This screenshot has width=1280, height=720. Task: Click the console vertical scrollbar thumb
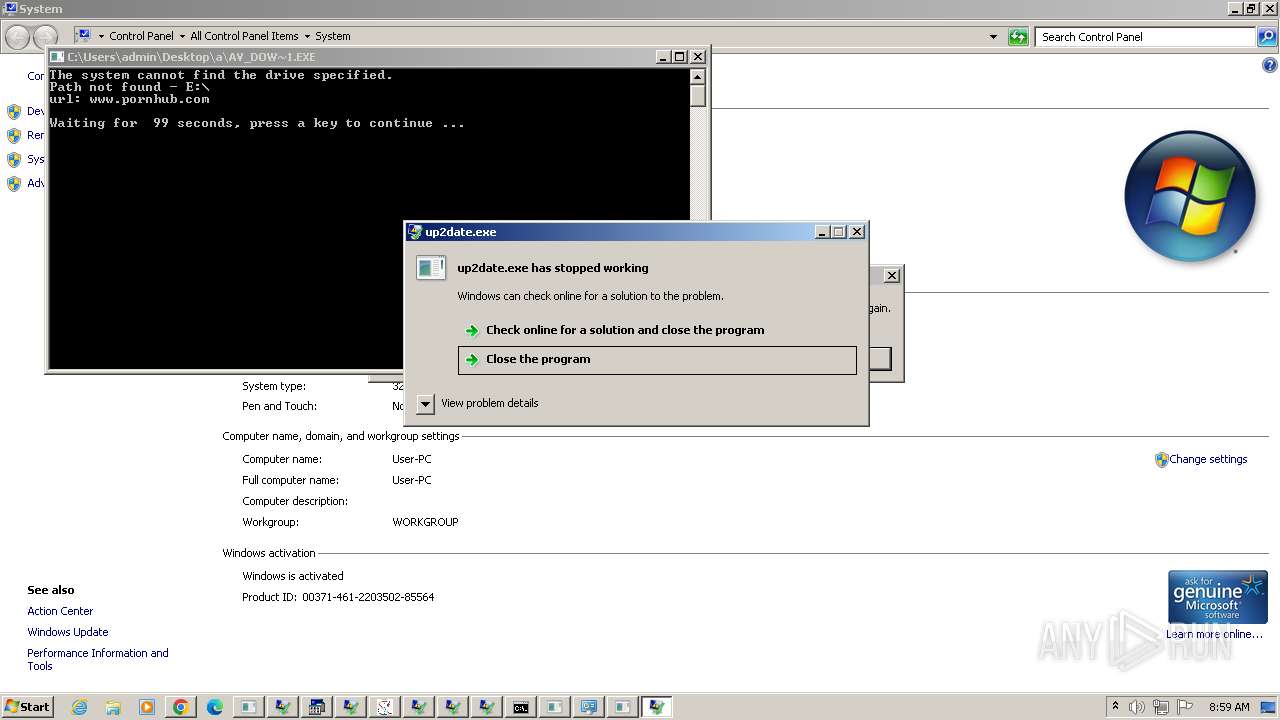coord(697,96)
